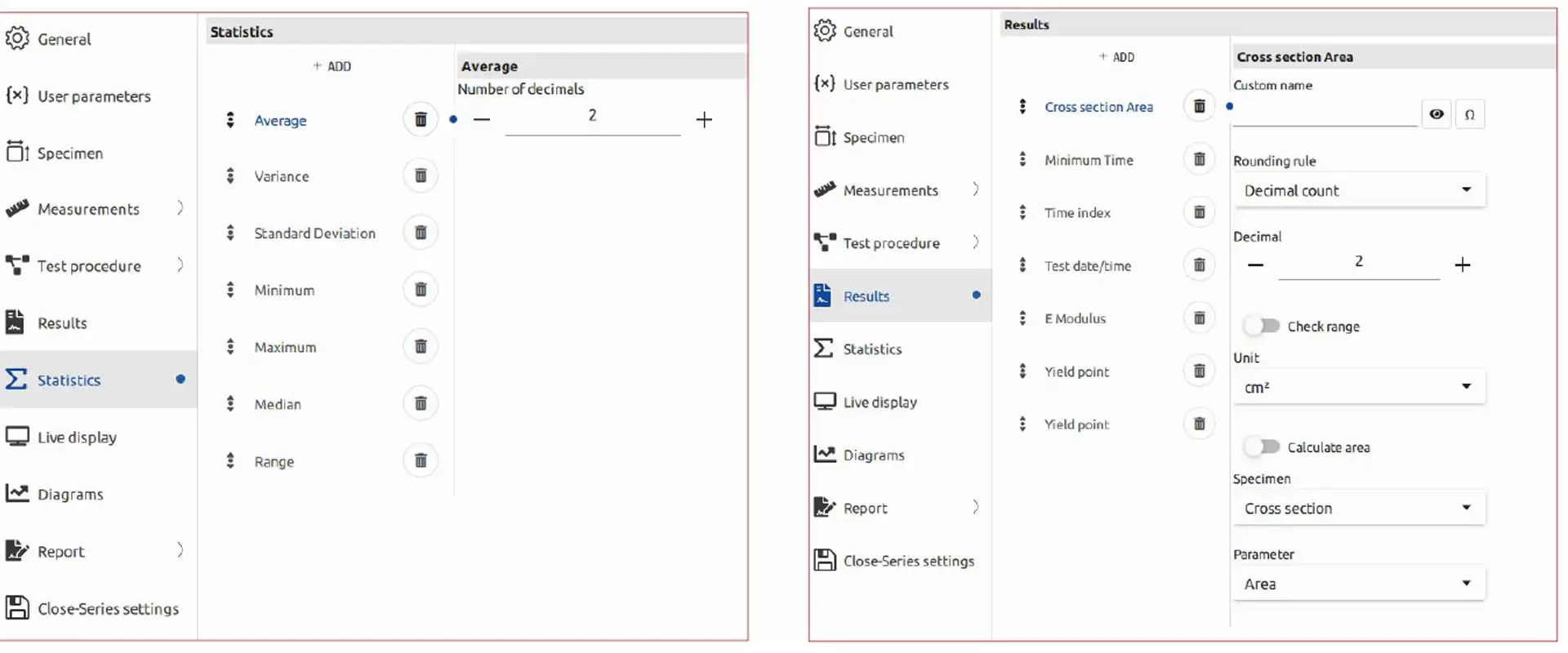
Task: Click the drag handle beside E Modulus
Action: (x=1022, y=318)
